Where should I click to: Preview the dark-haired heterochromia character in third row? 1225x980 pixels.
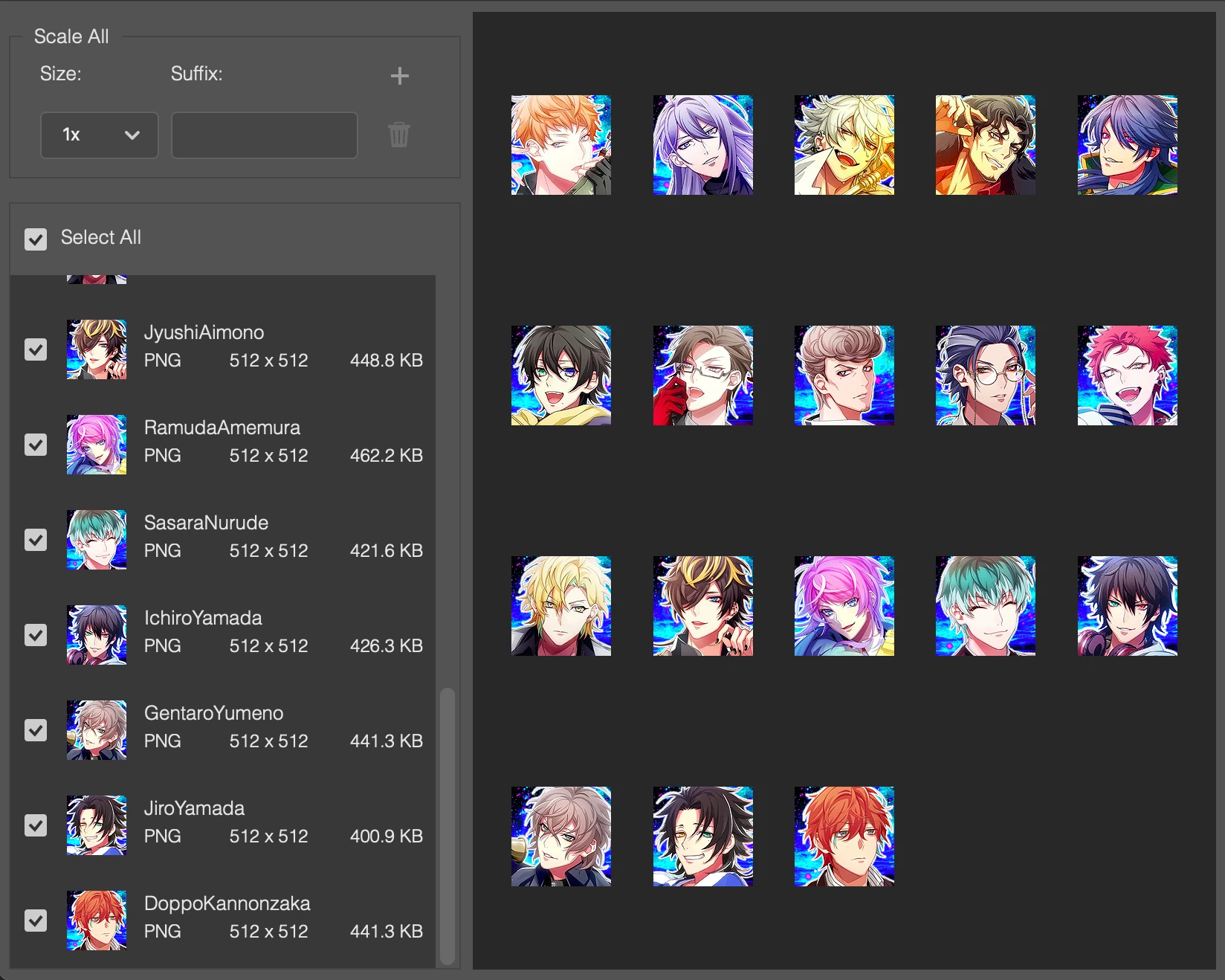pyautogui.click(x=1128, y=606)
